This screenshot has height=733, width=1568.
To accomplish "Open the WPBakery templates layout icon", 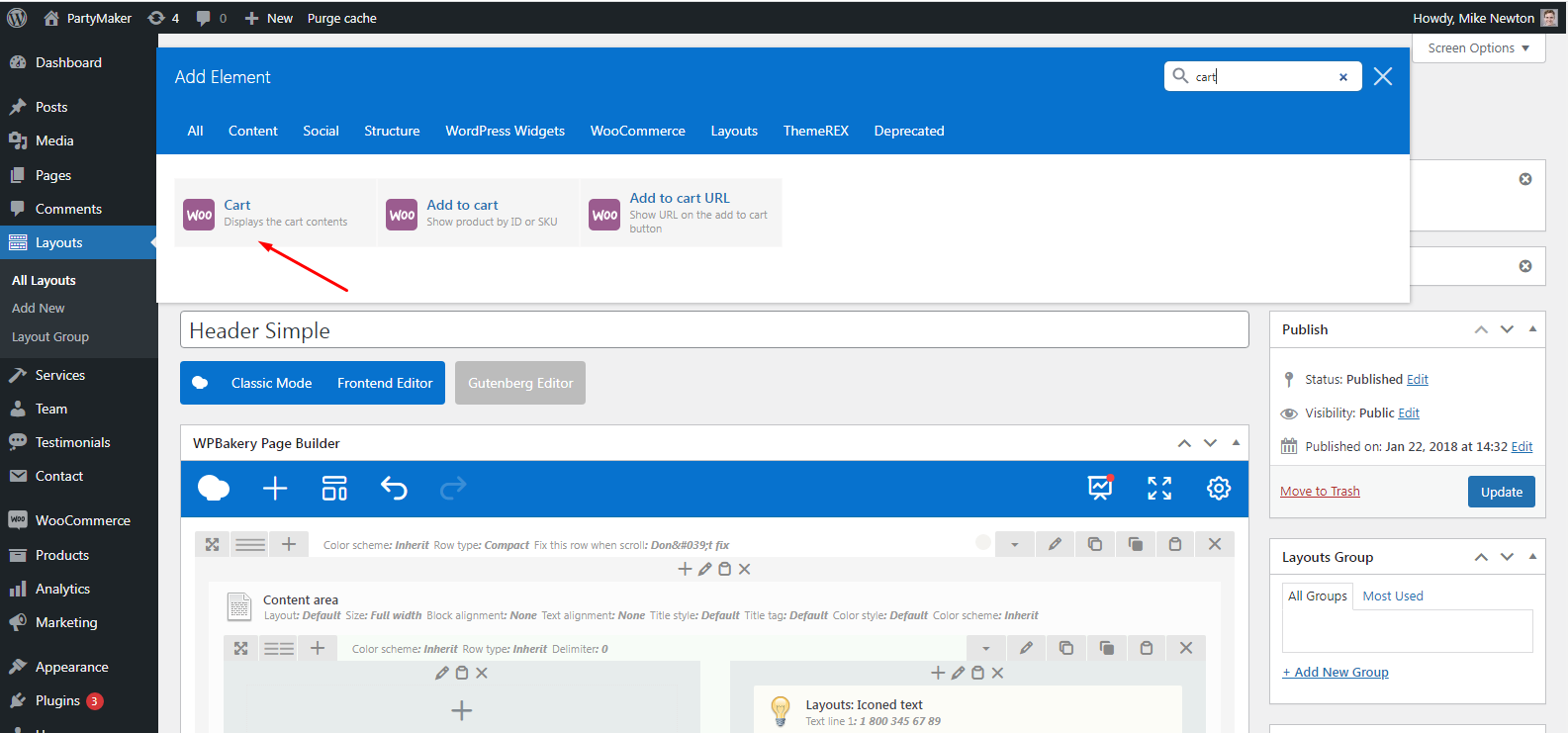I will pos(334,488).
